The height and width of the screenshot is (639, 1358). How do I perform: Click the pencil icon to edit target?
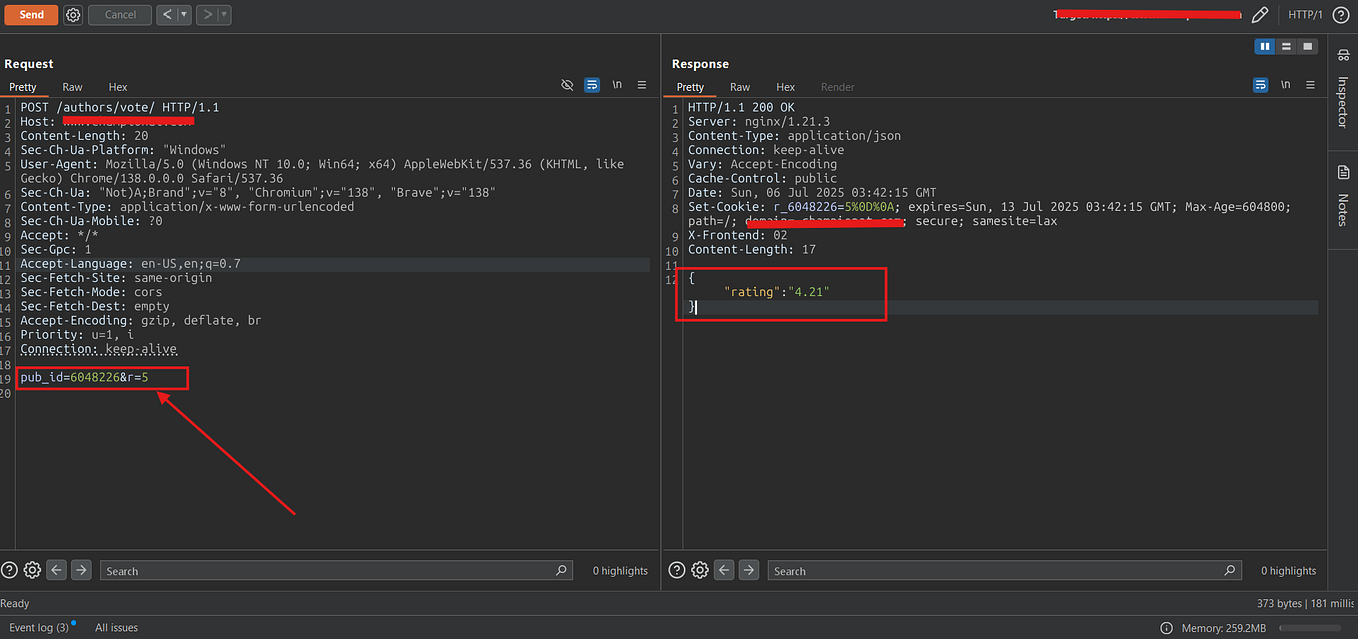click(x=1259, y=15)
